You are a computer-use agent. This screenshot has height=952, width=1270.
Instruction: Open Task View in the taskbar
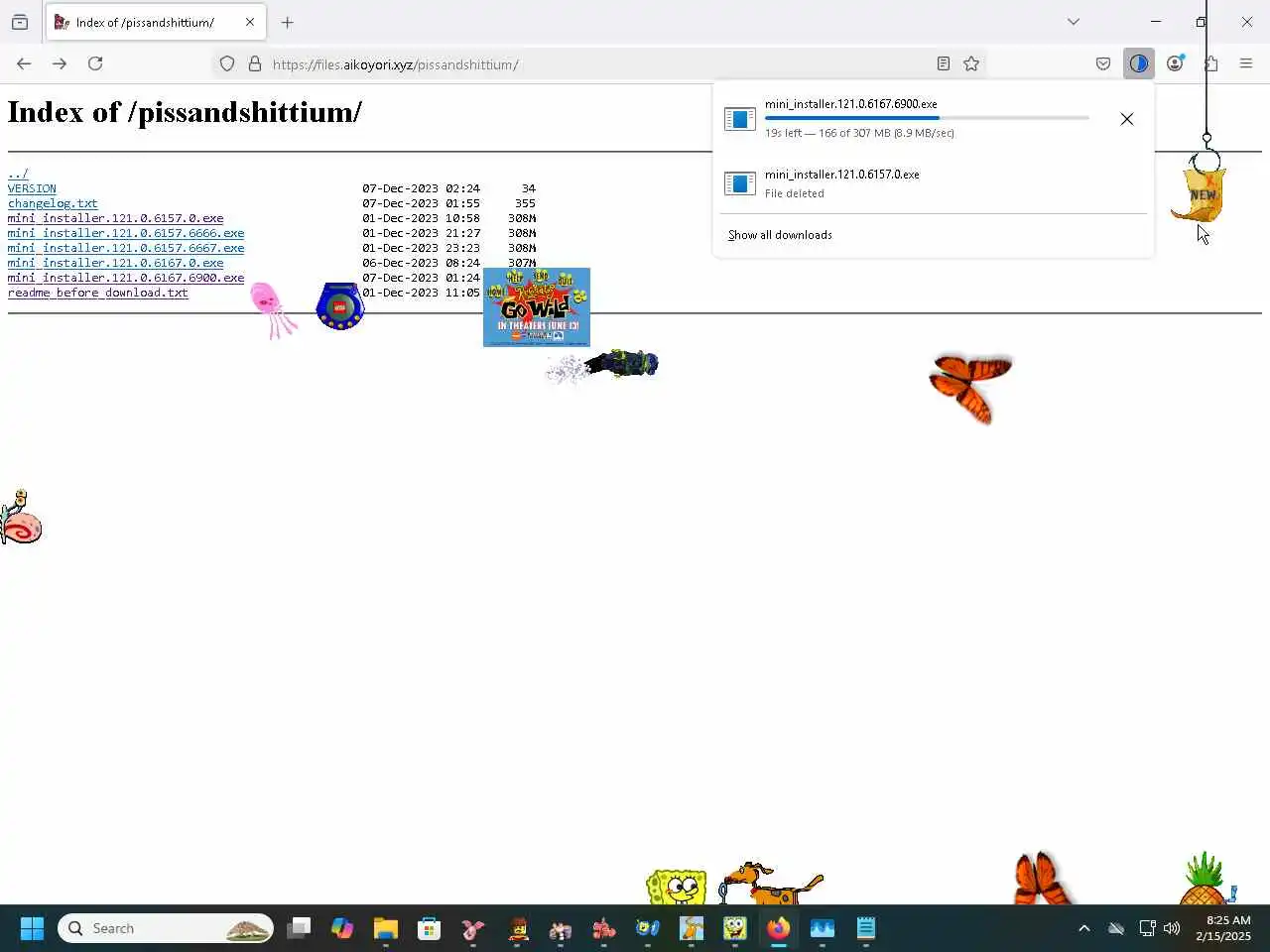(x=299, y=928)
